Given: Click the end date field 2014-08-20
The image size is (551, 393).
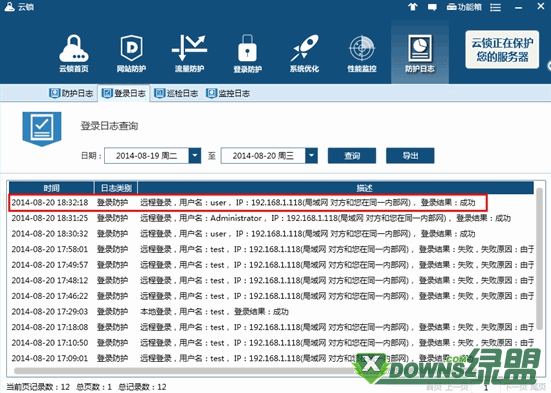Looking at the screenshot, I should [263, 155].
